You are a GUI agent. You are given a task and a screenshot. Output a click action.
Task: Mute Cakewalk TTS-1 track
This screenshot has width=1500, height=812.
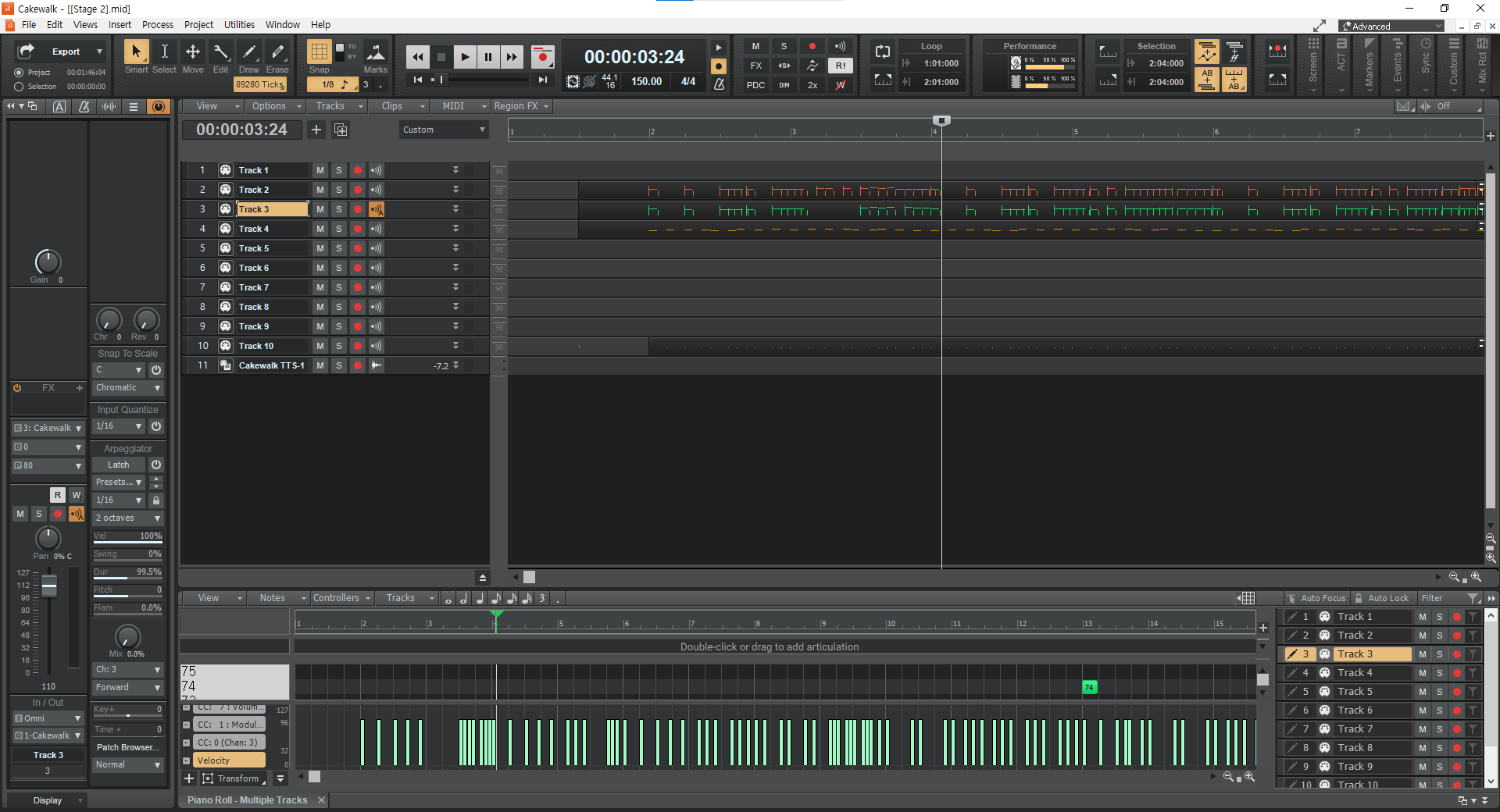tap(320, 365)
